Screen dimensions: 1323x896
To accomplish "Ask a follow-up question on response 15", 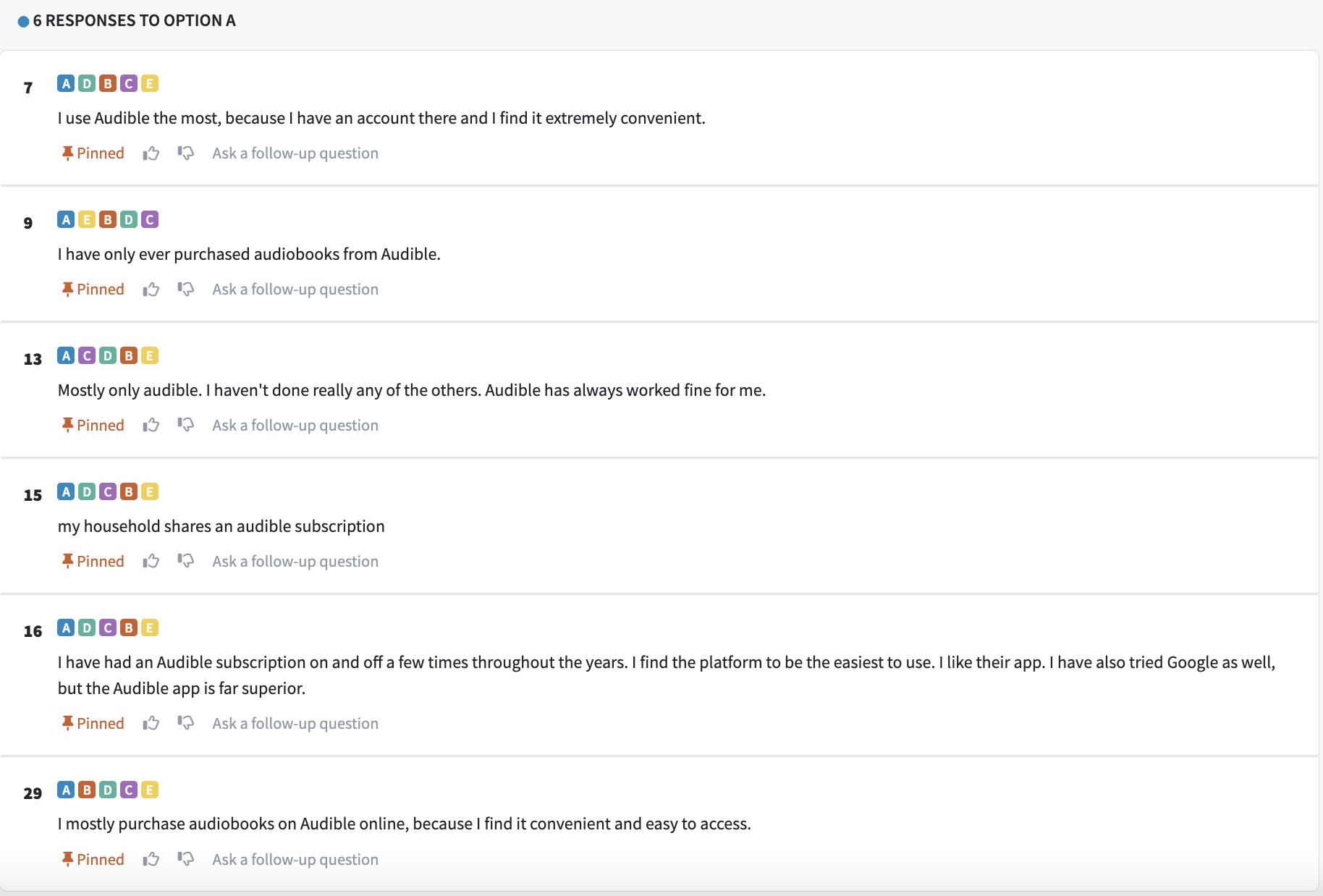I will 295,562.
